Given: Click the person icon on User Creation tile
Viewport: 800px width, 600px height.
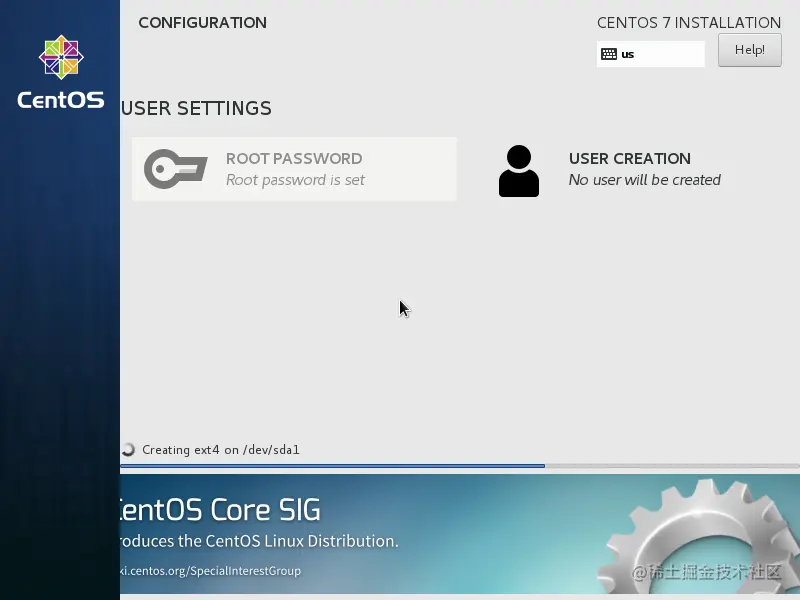Looking at the screenshot, I should coord(519,169).
